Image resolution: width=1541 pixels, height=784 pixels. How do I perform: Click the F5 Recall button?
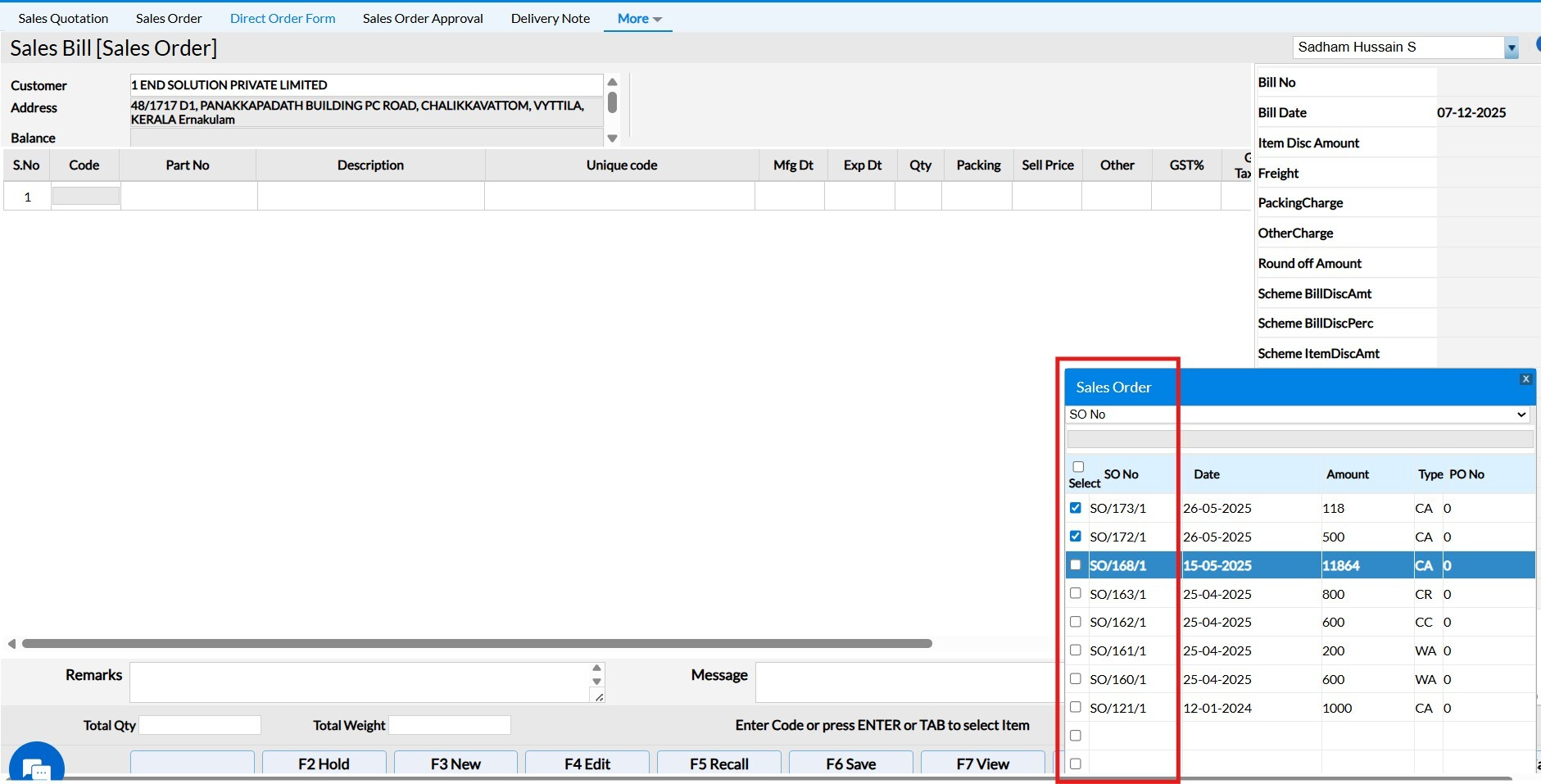(x=718, y=764)
